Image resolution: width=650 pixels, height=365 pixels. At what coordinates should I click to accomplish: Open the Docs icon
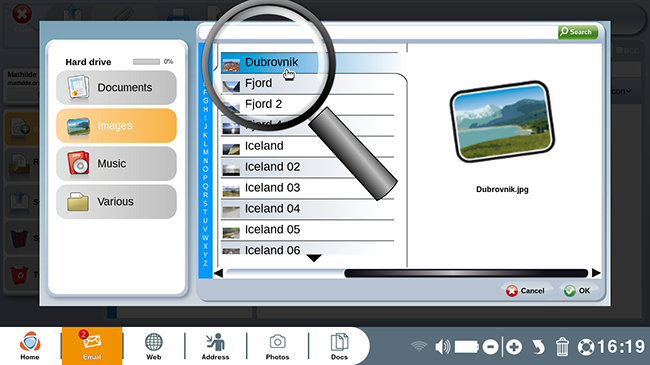click(339, 346)
